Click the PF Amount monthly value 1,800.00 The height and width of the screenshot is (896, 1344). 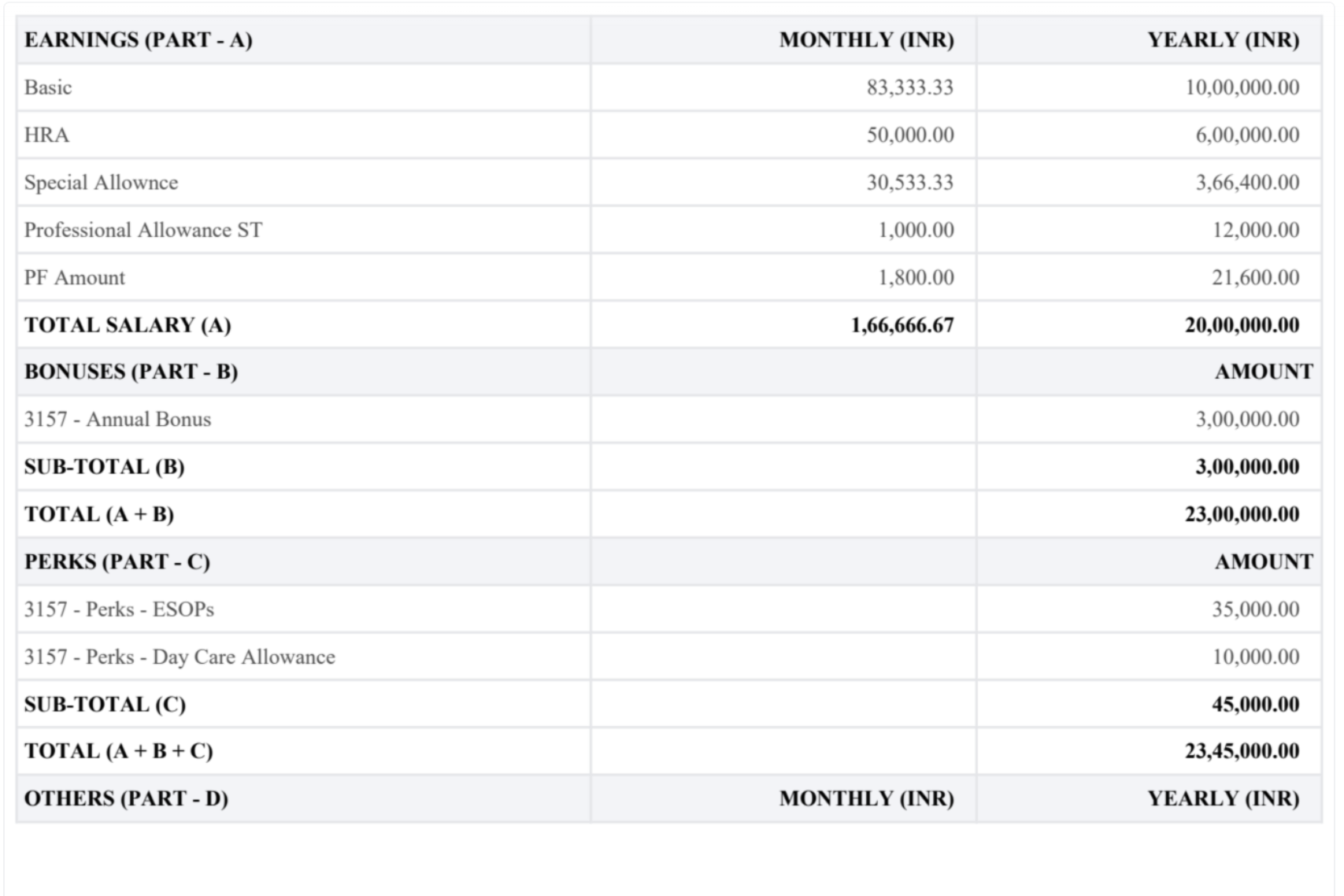[916, 278]
